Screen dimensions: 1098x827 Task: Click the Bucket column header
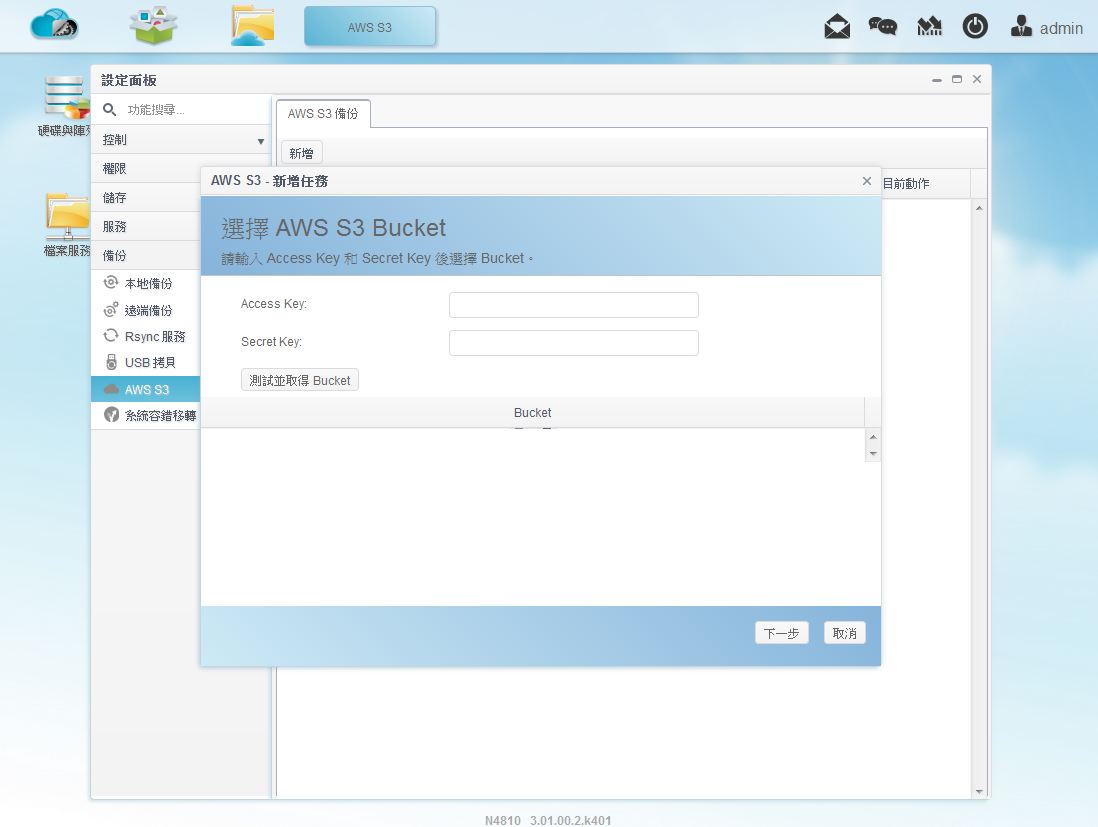tap(532, 412)
